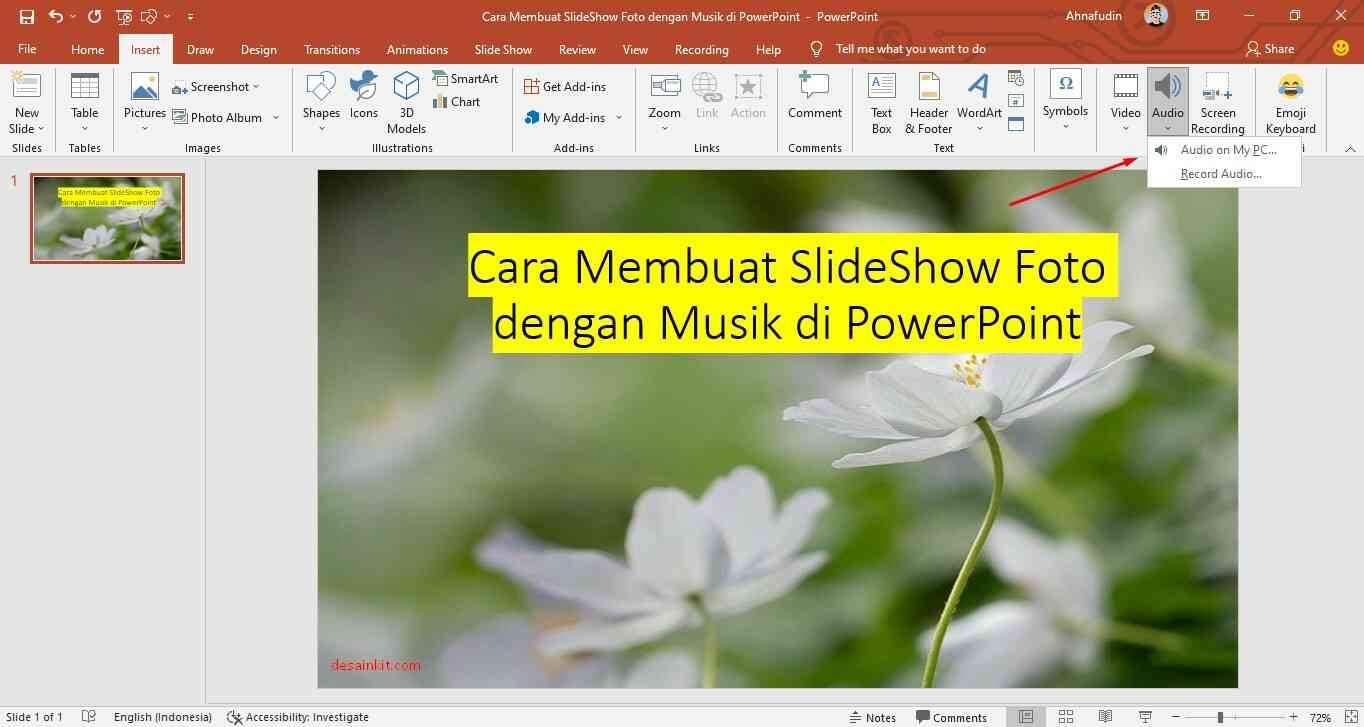1364x727 pixels.
Task: Click English (Indonesia) language indicator
Action: [x=162, y=717]
